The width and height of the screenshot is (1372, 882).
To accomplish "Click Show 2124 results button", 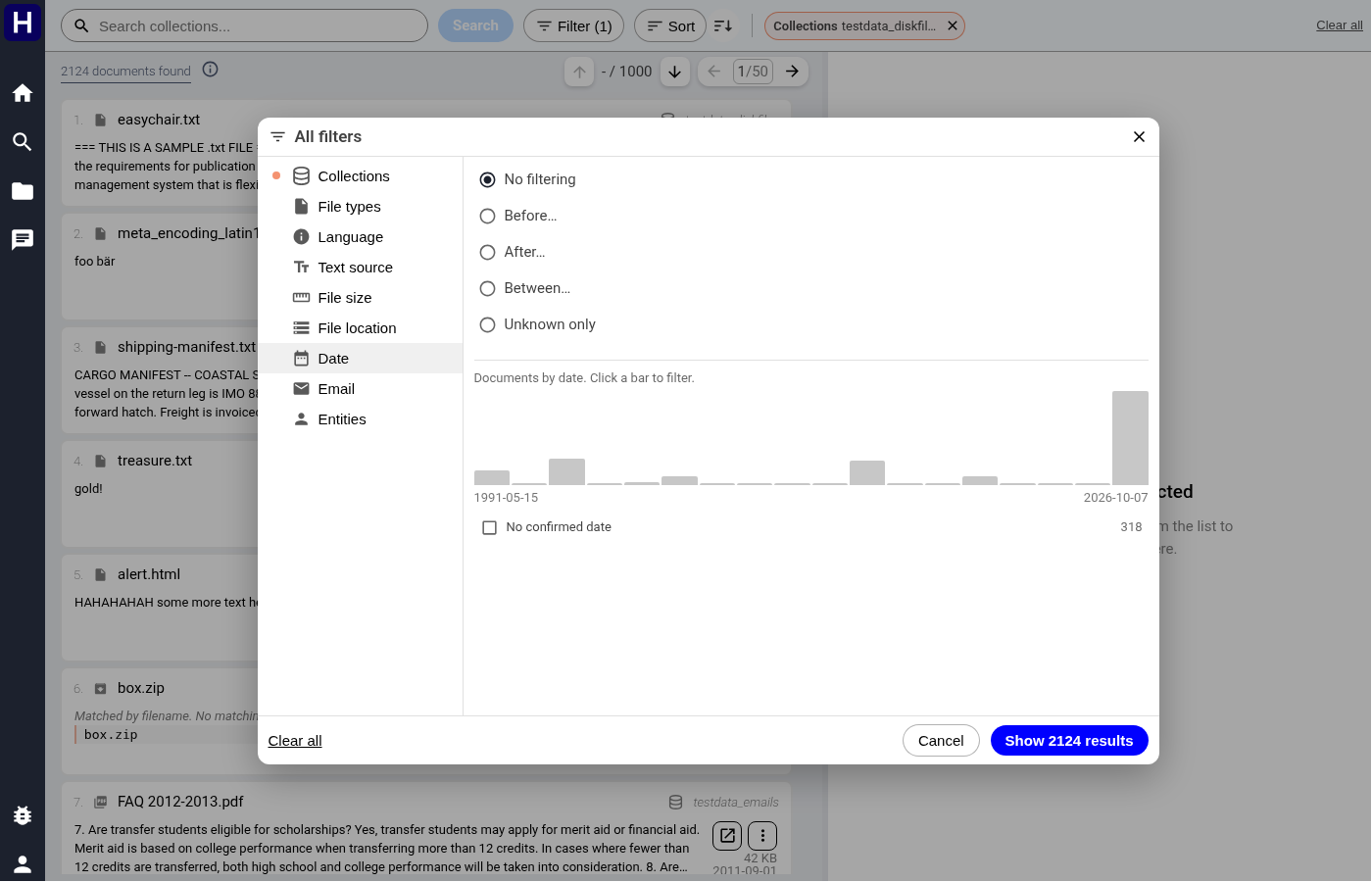I will pyautogui.click(x=1069, y=741).
